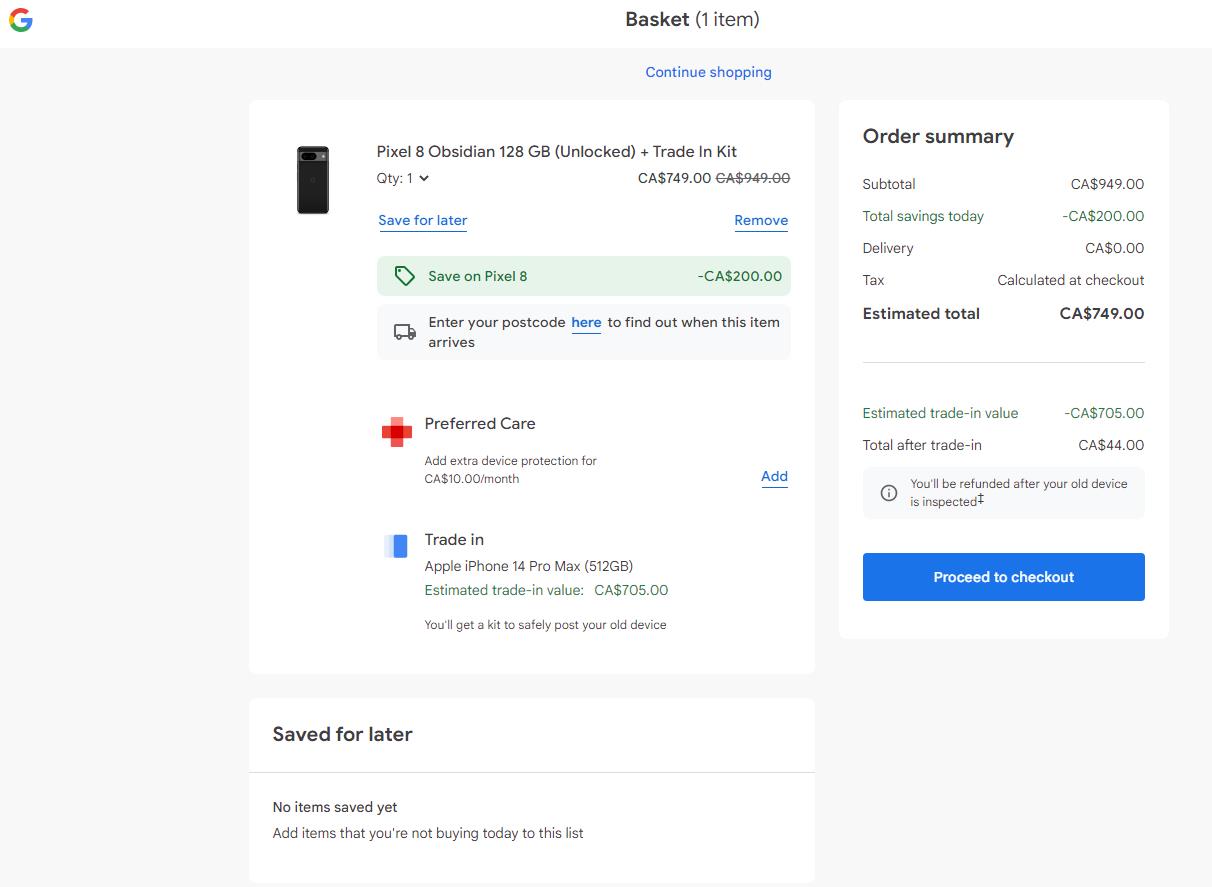This screenshot has width=1212, height=887.
Task: Click Continue shopping link
Action: pyautogui.click(x=708, y=72)
